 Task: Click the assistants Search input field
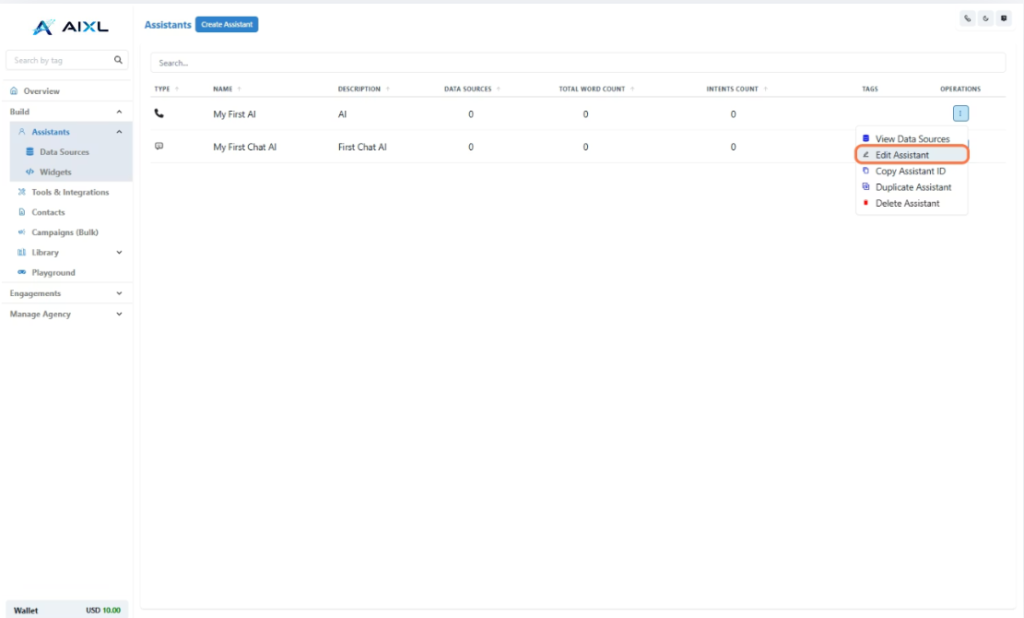[577, 63]
